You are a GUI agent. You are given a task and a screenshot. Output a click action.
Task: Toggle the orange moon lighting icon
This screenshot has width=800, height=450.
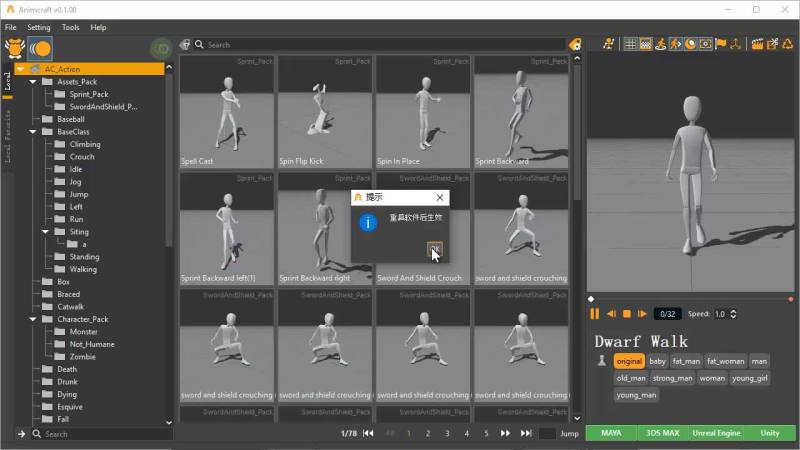[690, 44]
